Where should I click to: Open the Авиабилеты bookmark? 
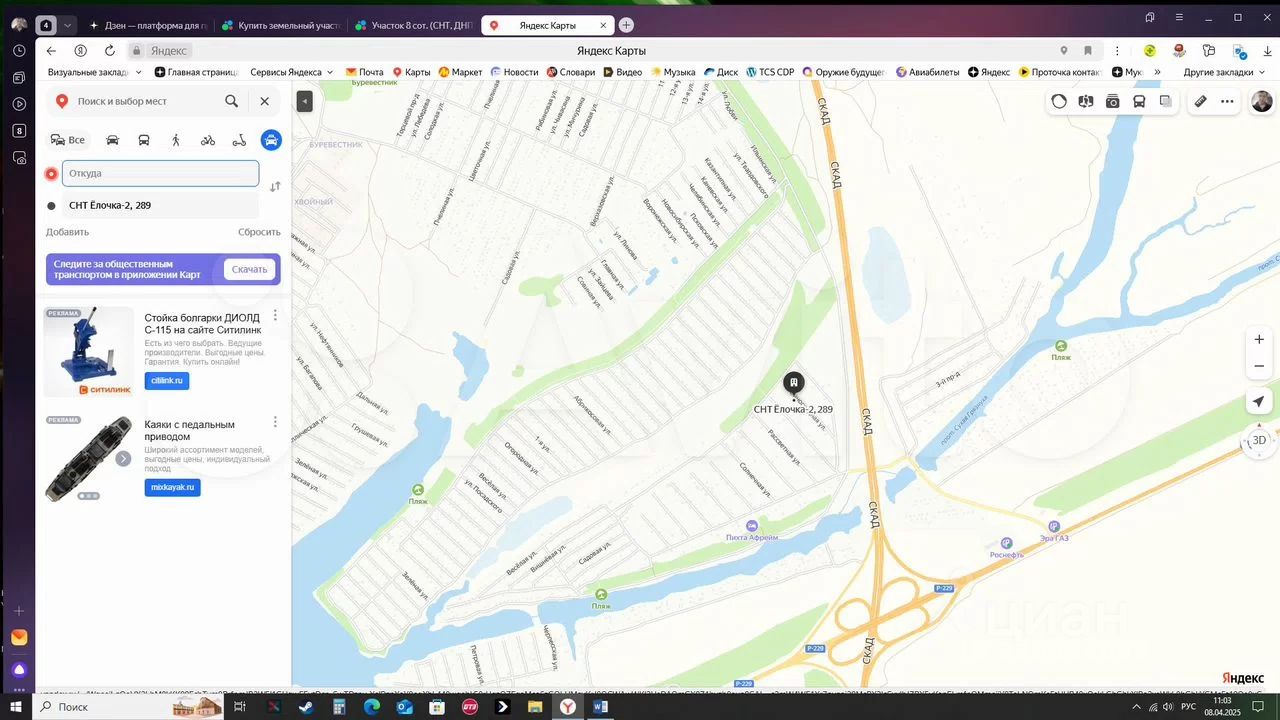tap(927, 72)
